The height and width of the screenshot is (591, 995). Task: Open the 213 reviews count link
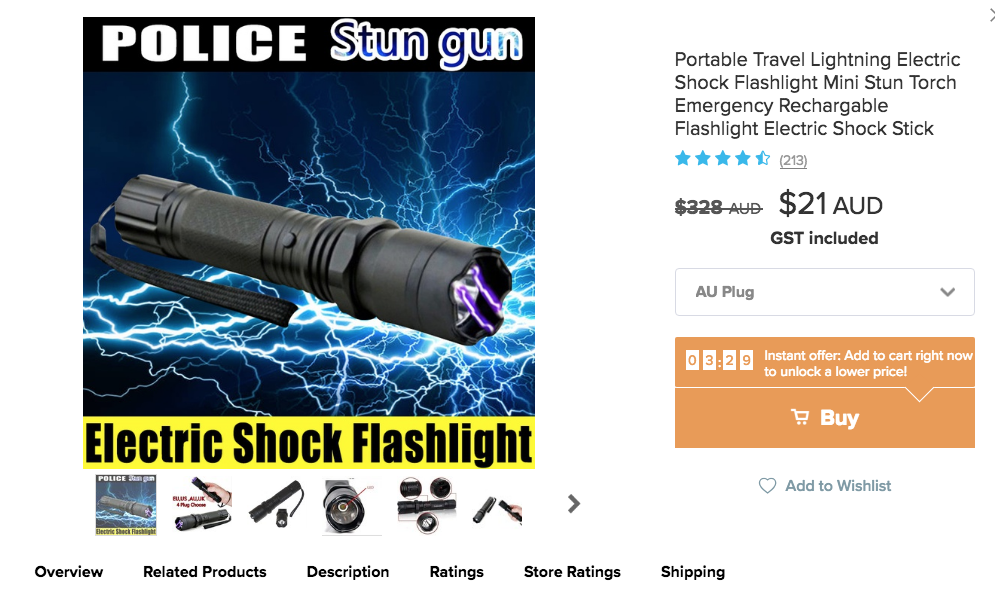[x=793, y=160]
